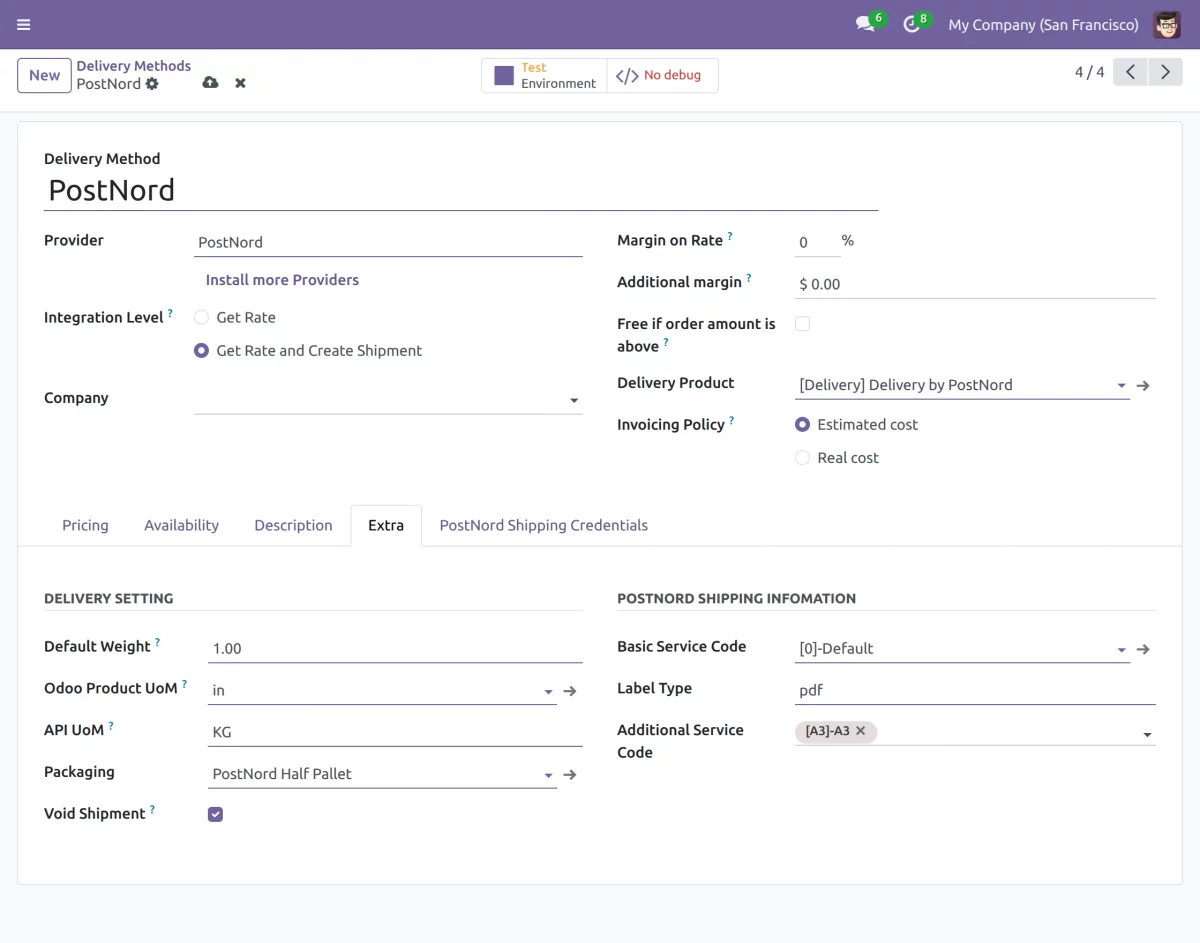Open the Packaging dropdown

[x=383, y=774]
